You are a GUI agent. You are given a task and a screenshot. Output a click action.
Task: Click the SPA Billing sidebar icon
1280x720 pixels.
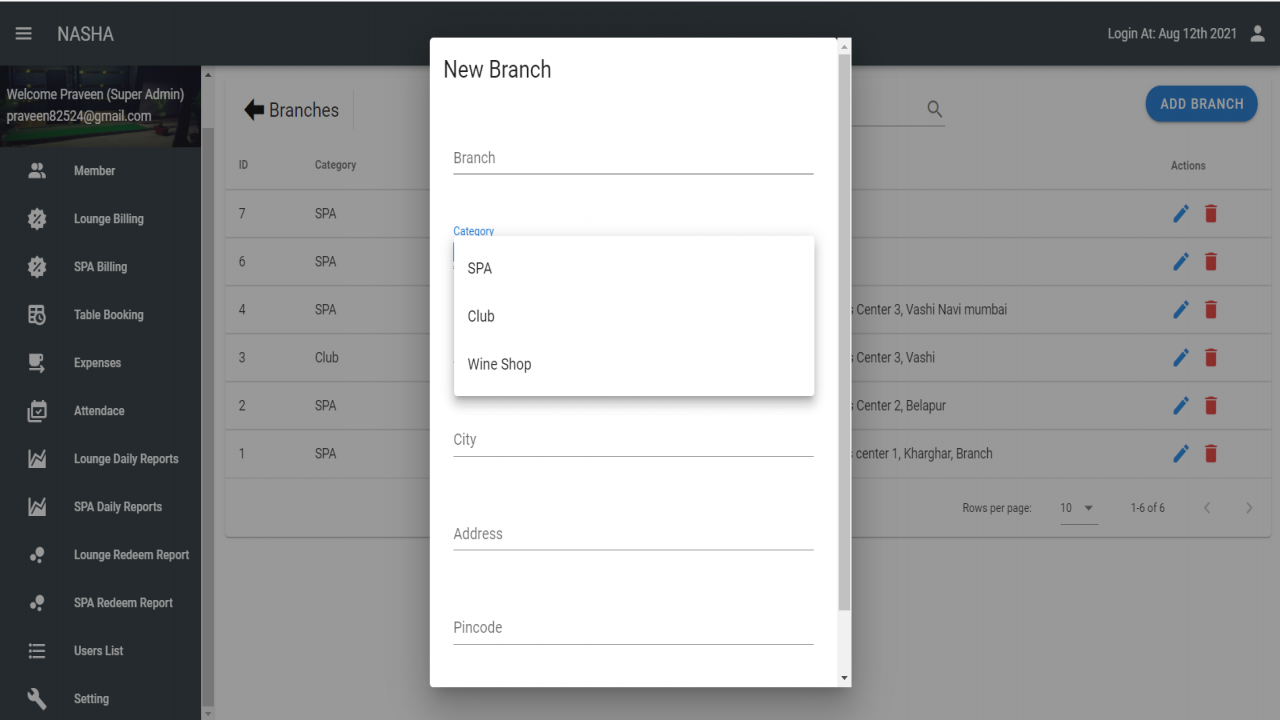point(37,267)
